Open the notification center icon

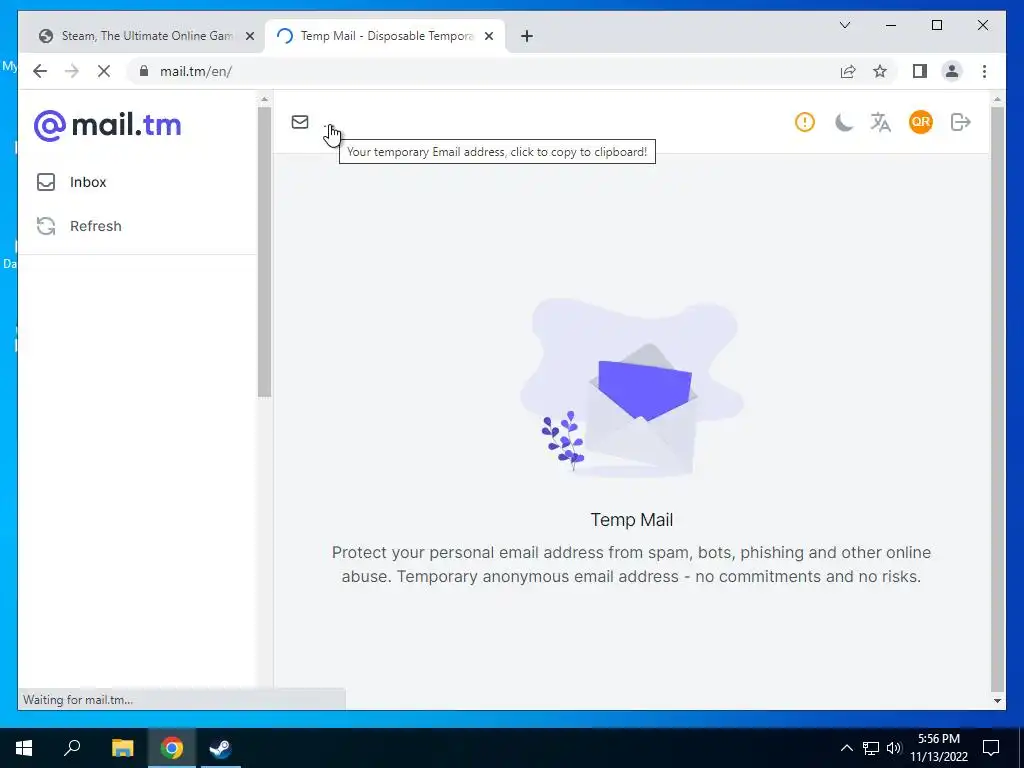[991, 748]
